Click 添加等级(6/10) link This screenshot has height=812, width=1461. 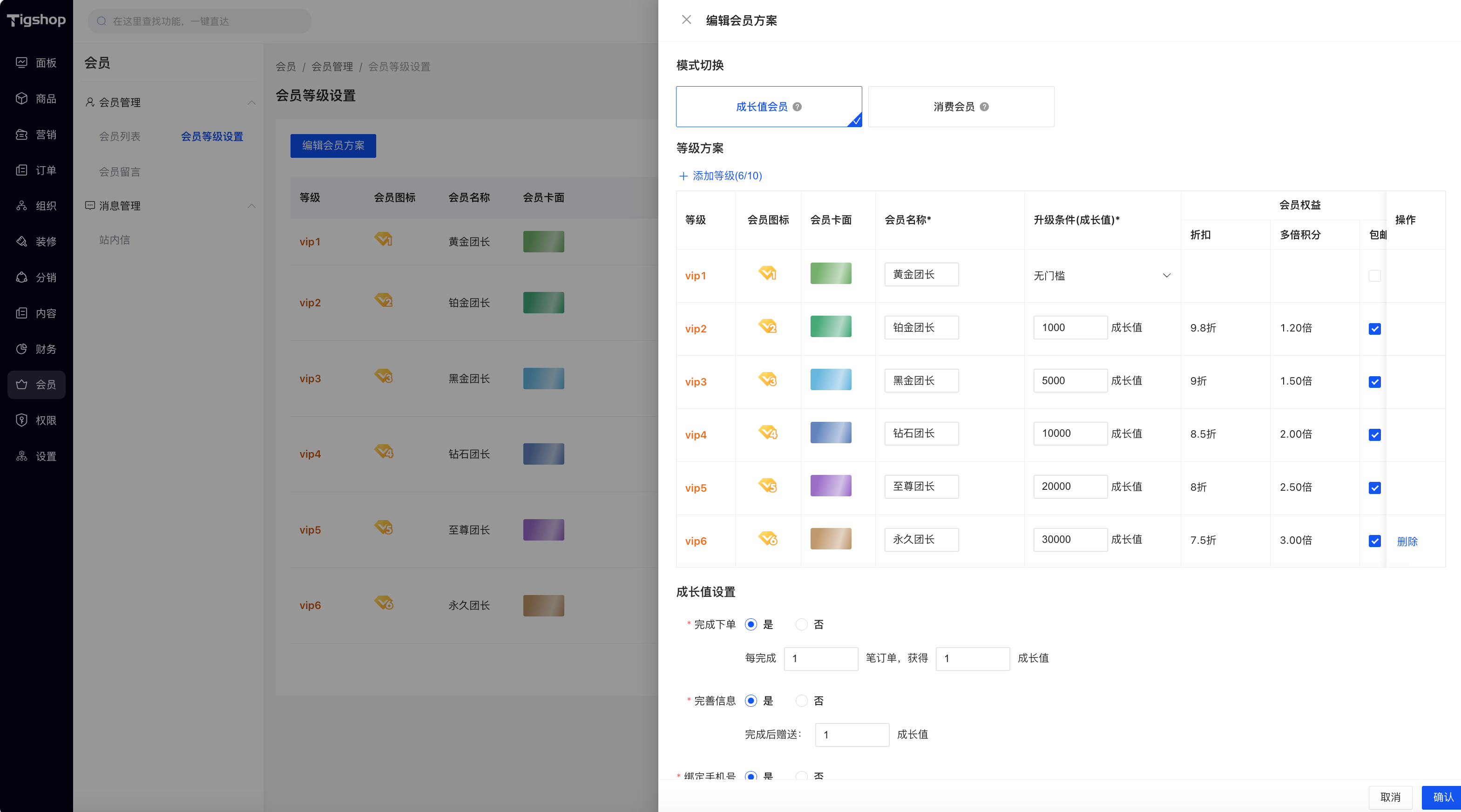point(720,176)
